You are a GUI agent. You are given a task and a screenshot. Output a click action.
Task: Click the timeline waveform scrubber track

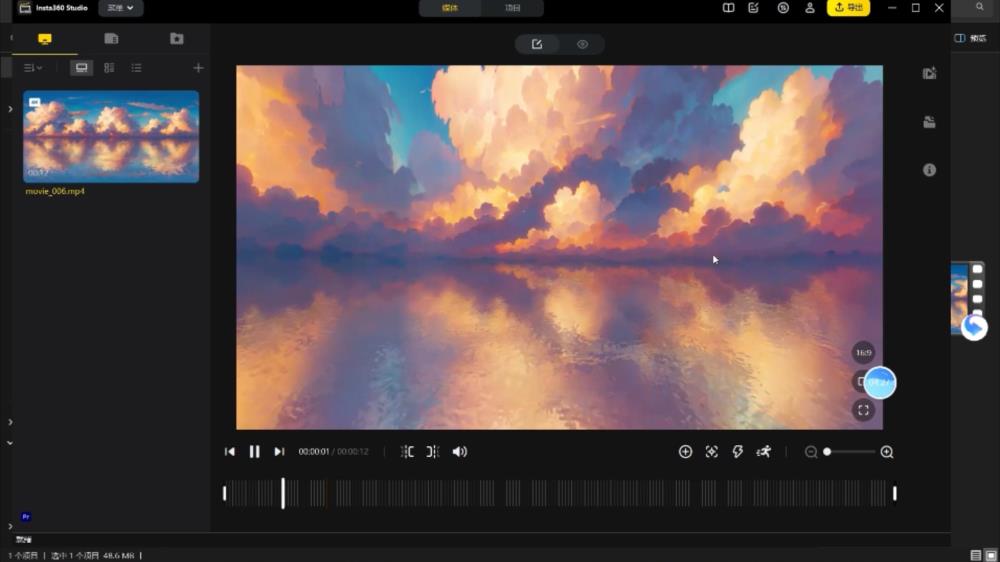pos(559,493)
